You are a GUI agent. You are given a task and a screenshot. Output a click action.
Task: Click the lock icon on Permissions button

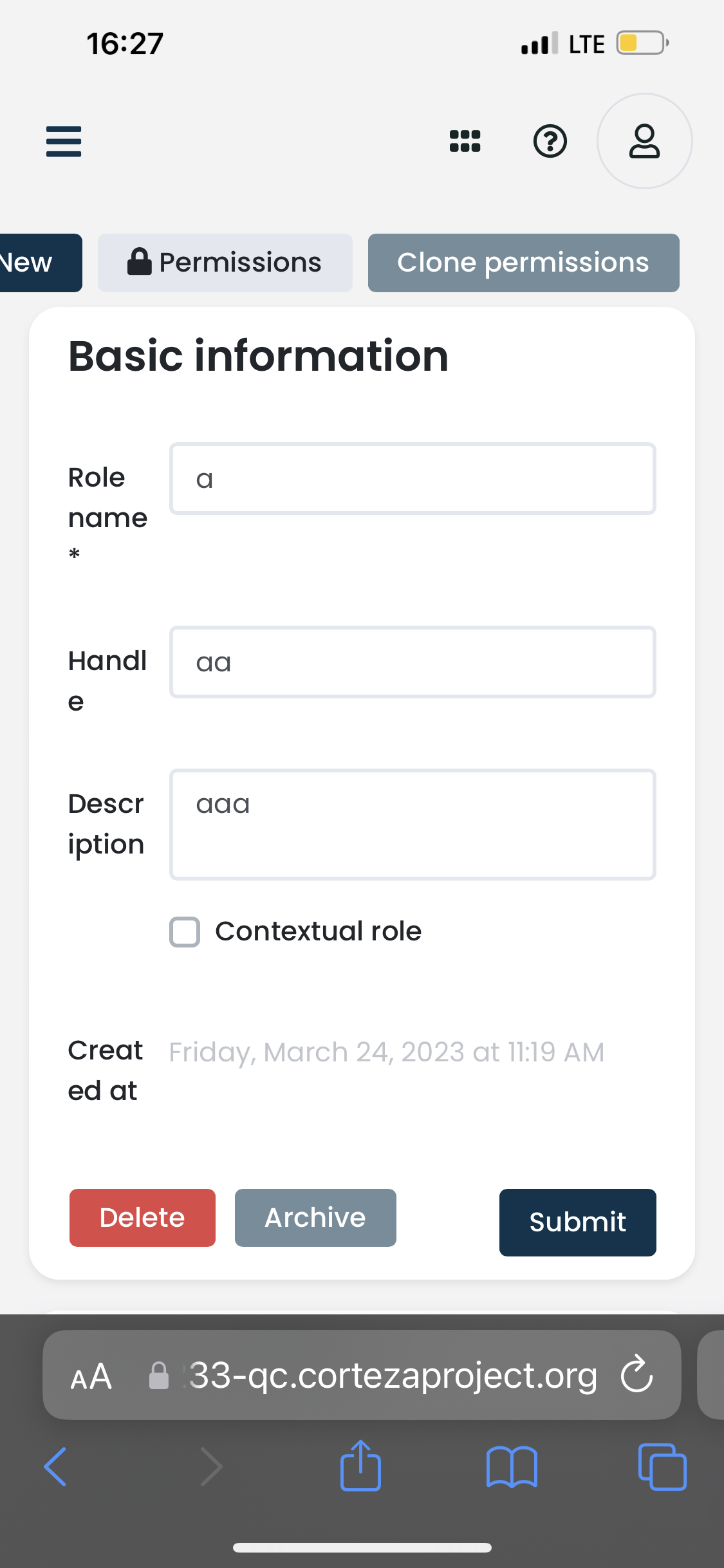point(140,262)
